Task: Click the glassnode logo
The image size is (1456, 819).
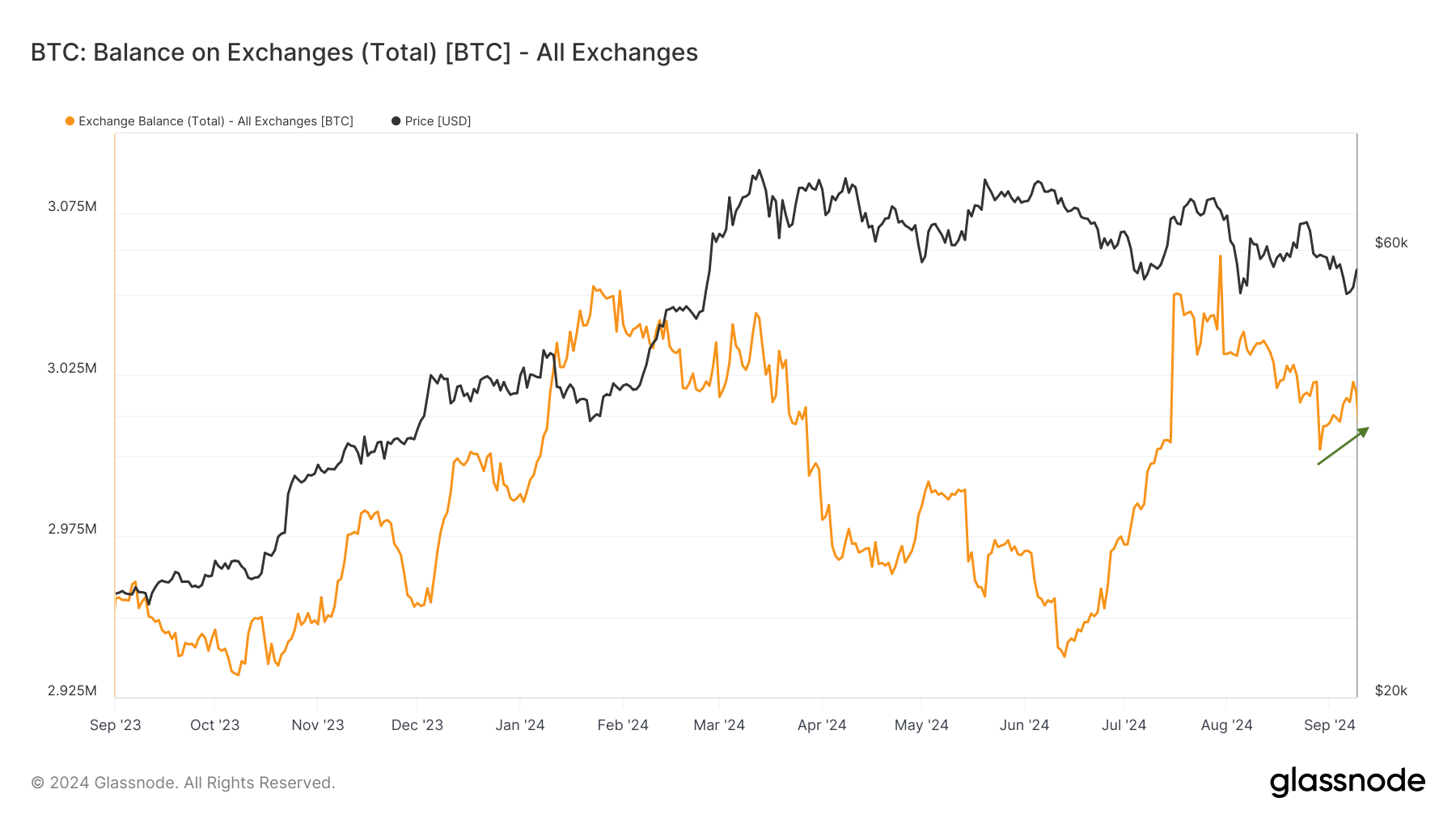Action: (x=1347, y=782)
